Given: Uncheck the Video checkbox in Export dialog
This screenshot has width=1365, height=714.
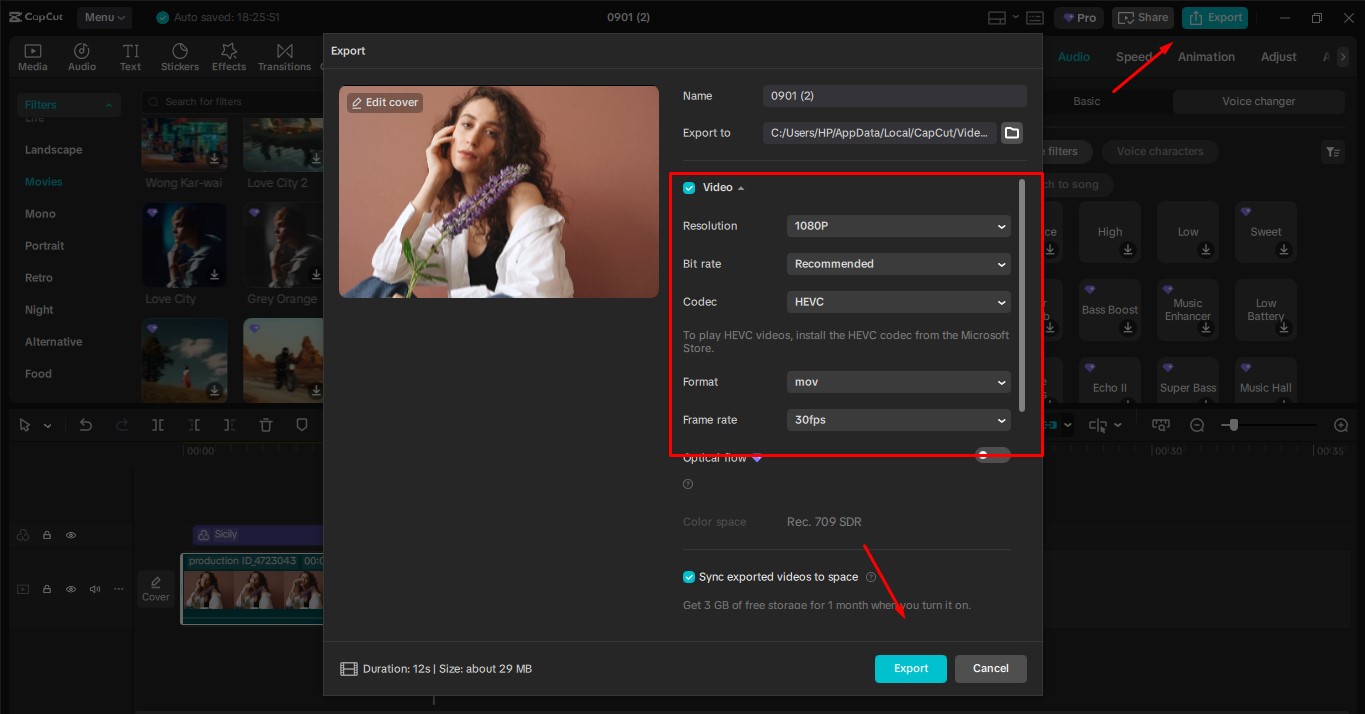Looking at the screenshot, I should coord(688,187).
